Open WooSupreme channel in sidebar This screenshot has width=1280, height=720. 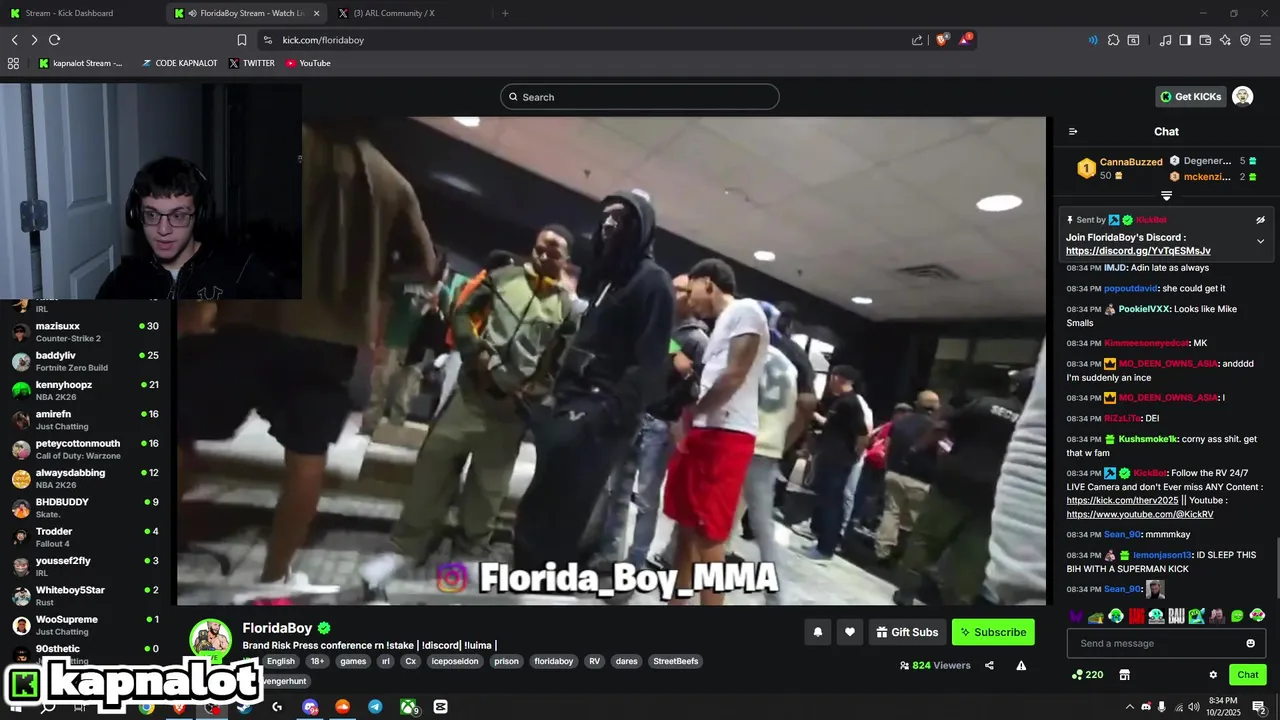coord(85,625)
